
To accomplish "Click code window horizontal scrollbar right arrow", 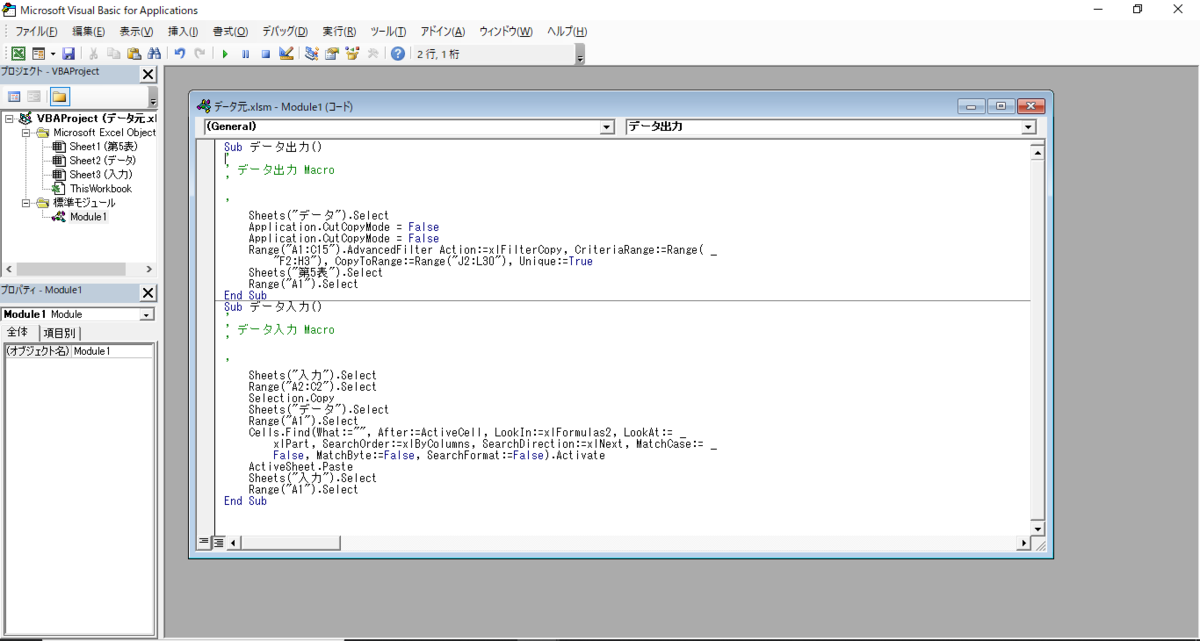I will point(1023,543).
